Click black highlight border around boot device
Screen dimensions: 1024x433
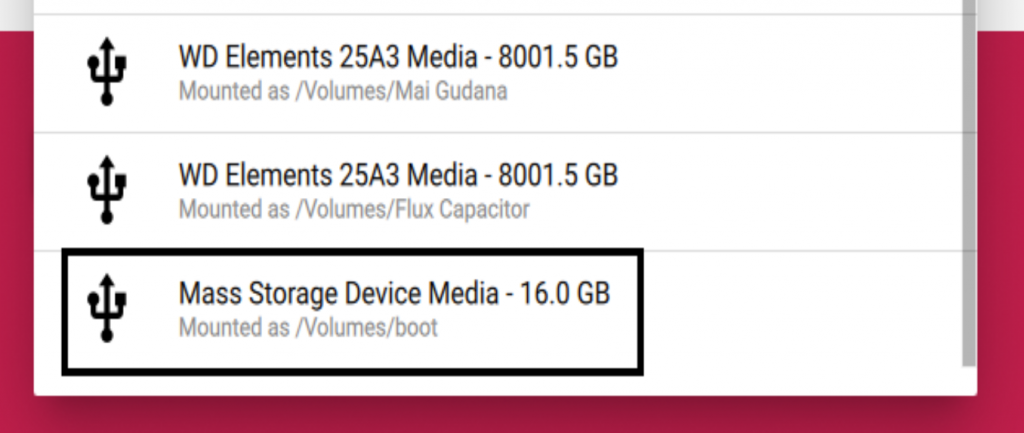[353, 251]
